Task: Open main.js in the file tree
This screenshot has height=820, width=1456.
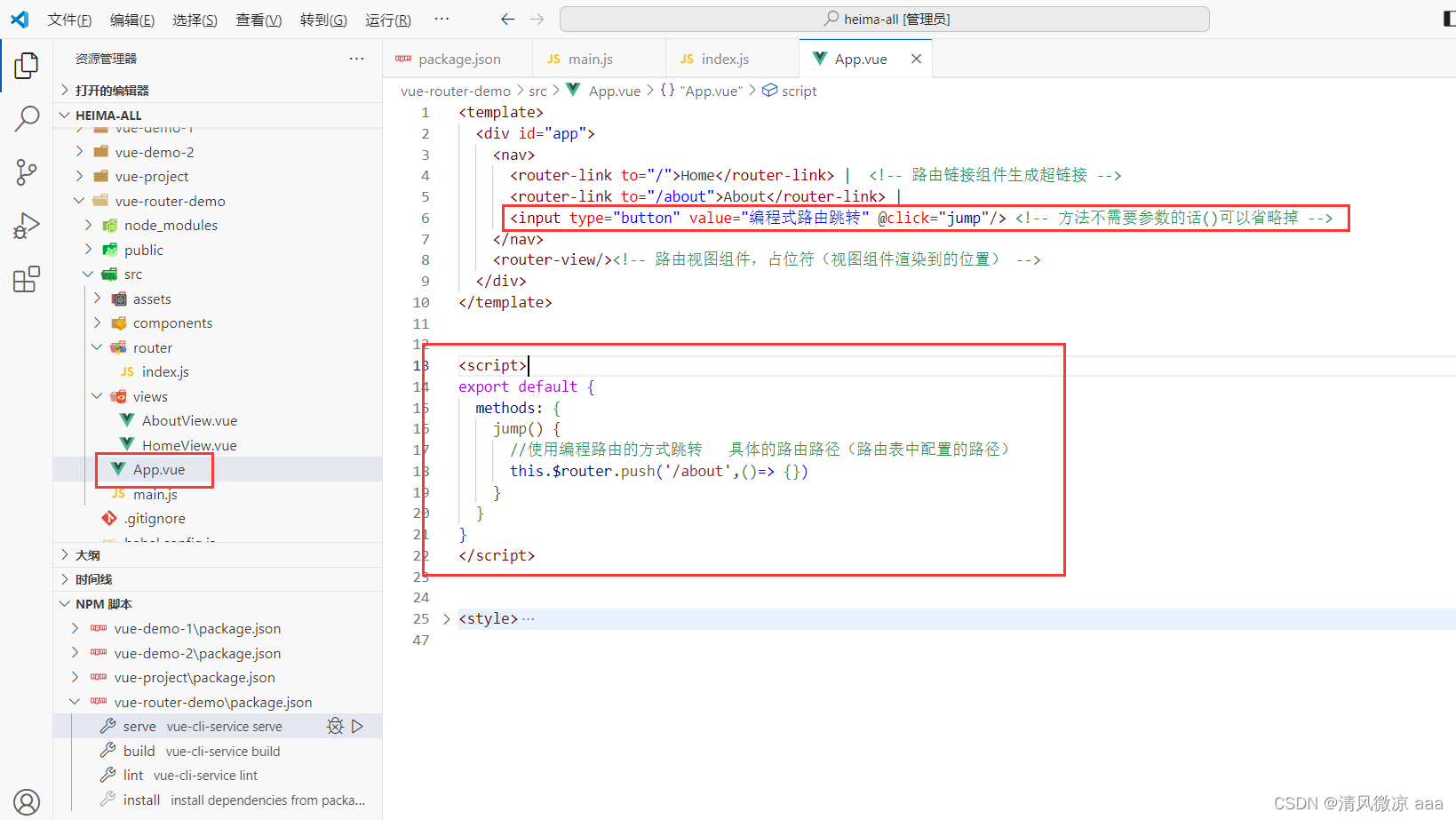Action: coord(218,494)
